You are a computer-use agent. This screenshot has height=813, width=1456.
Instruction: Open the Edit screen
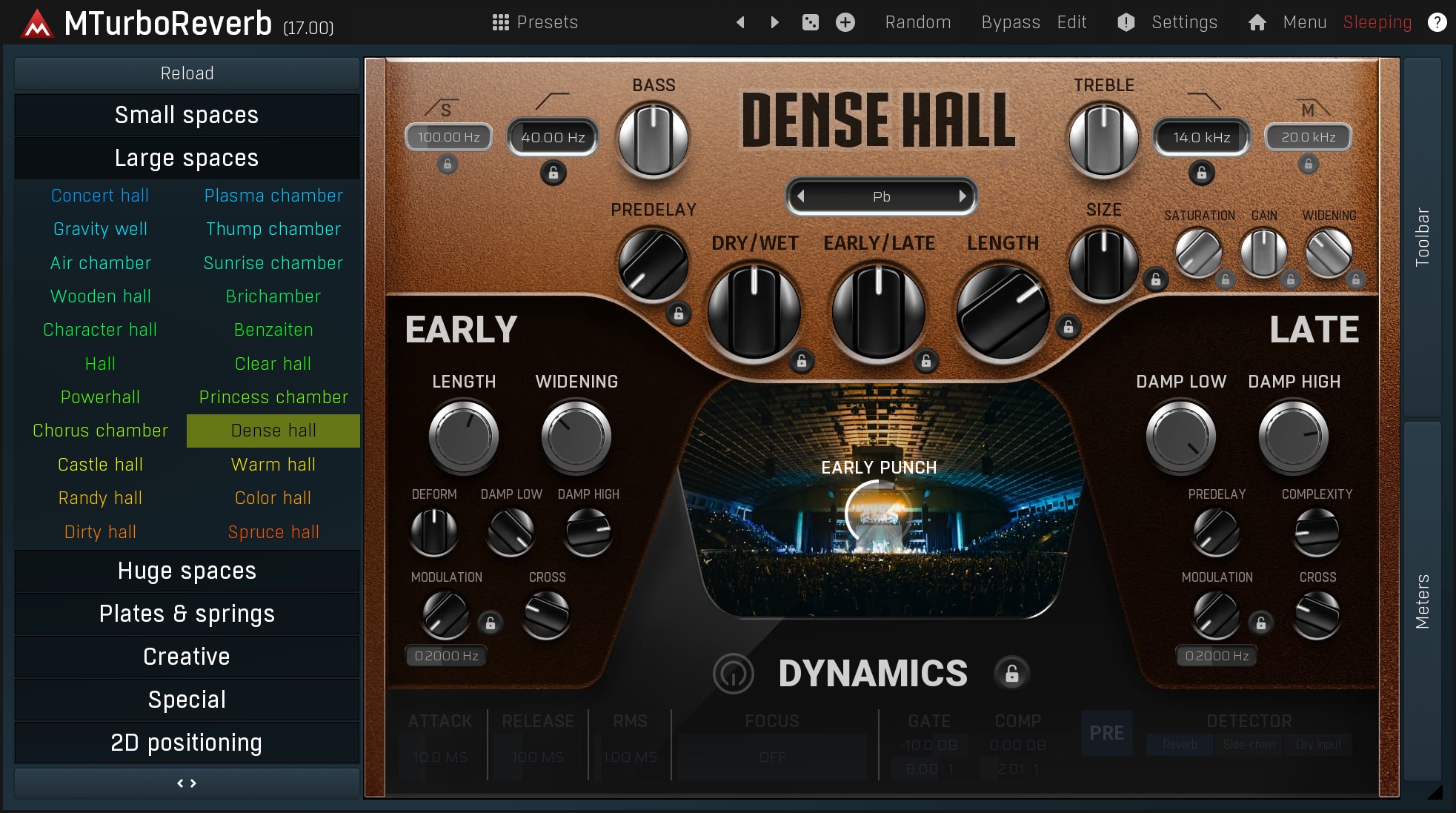click(x=1071, y=22)
